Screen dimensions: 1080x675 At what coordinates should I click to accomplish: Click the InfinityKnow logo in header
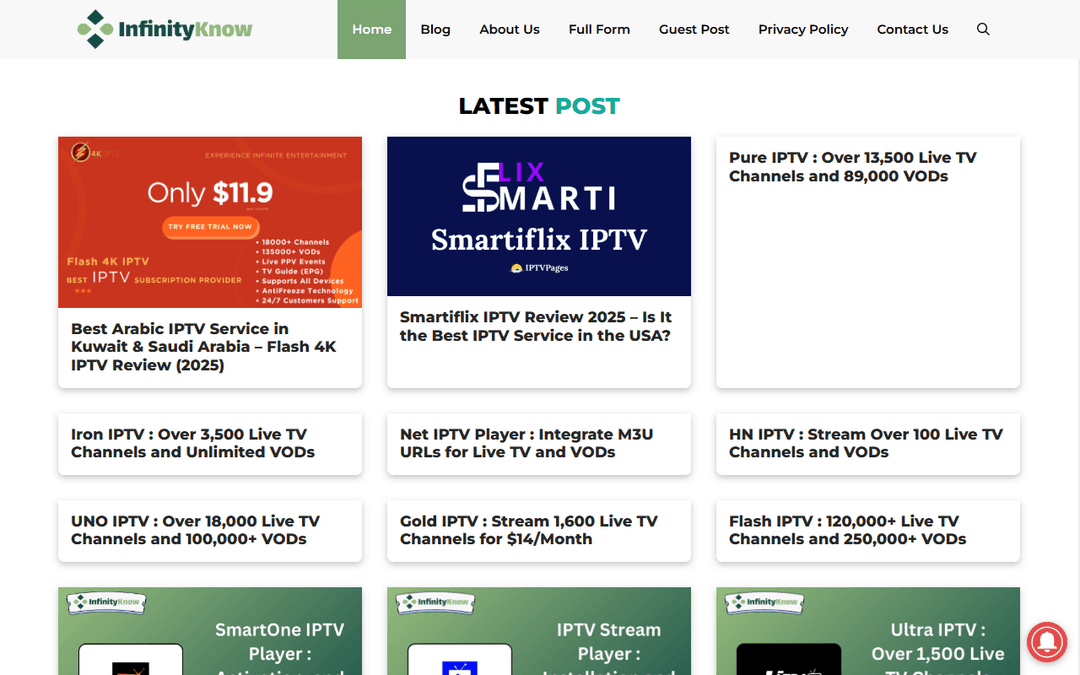(x=165, y=29)
